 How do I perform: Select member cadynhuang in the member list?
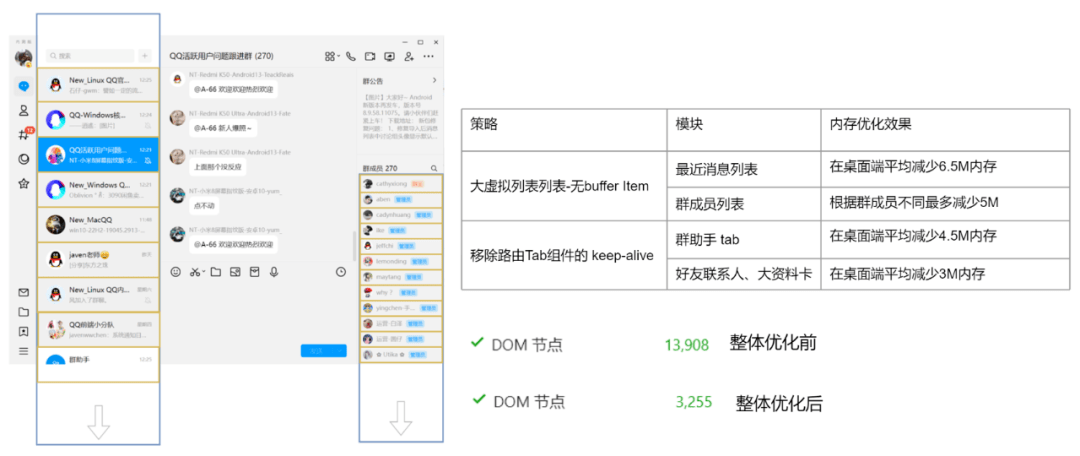[x=401, y=215]
